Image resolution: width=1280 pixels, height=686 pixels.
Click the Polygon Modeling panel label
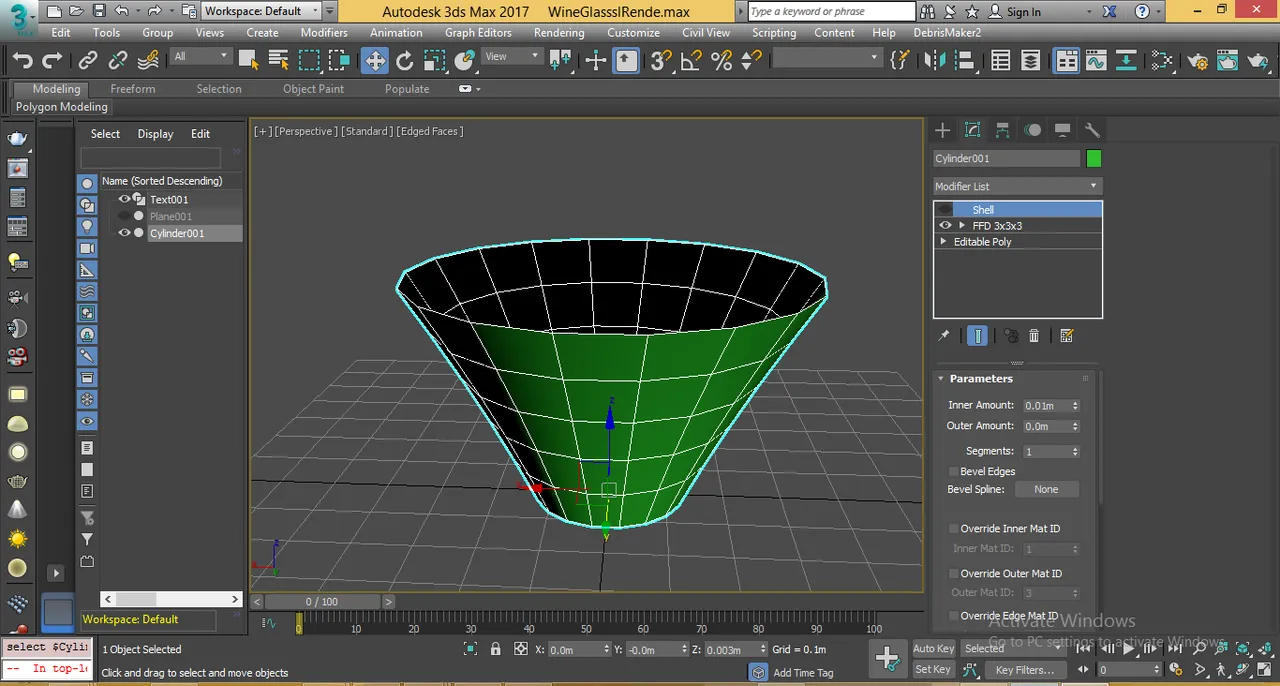pyautogui.click(x=61, y=107)
